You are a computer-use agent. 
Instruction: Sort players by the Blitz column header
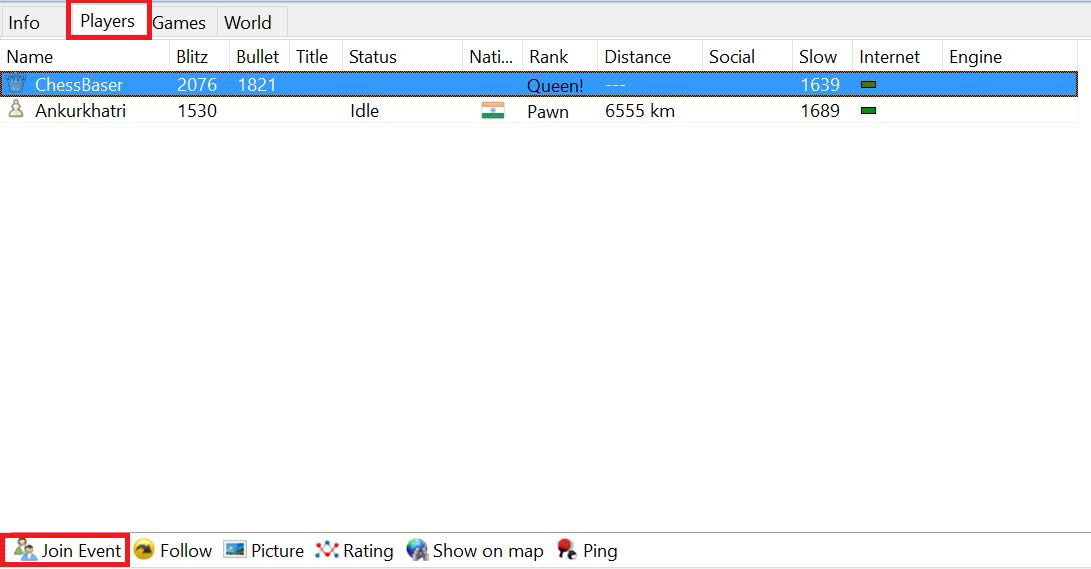[192, 57]
